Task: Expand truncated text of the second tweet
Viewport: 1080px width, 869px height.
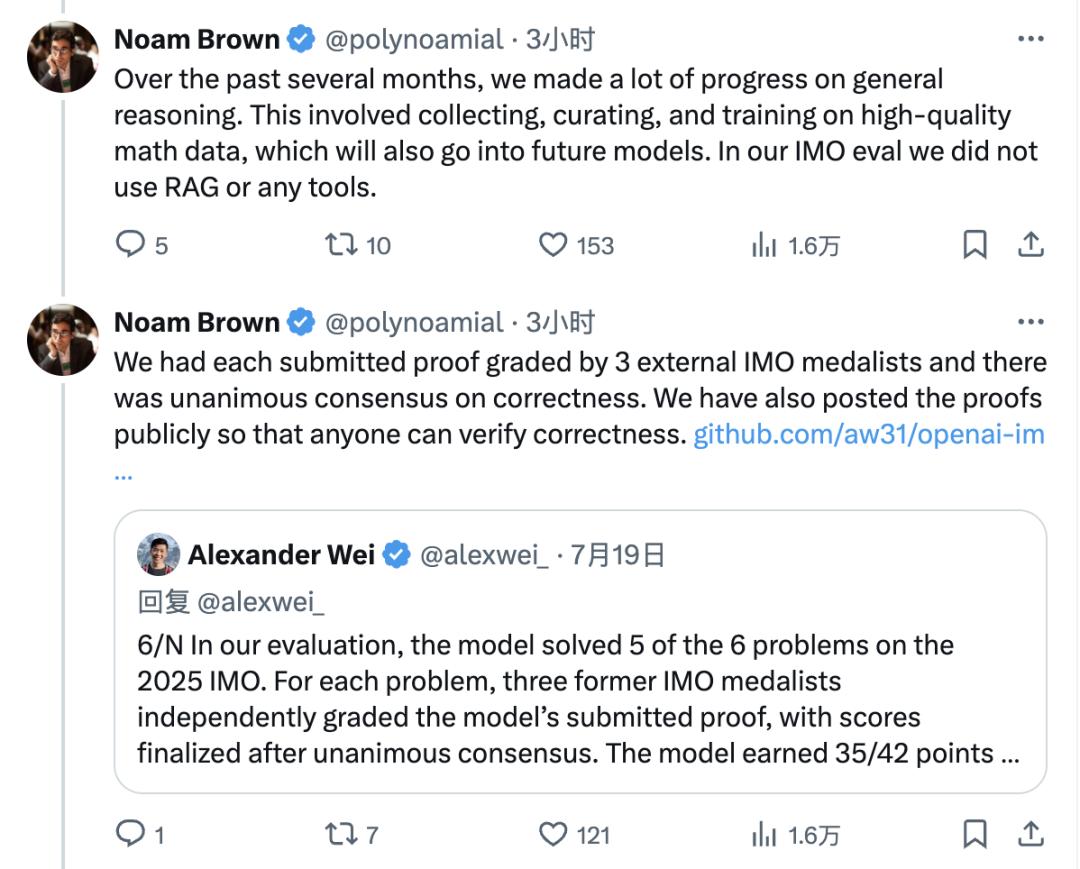Action: [x=123, y=475]
